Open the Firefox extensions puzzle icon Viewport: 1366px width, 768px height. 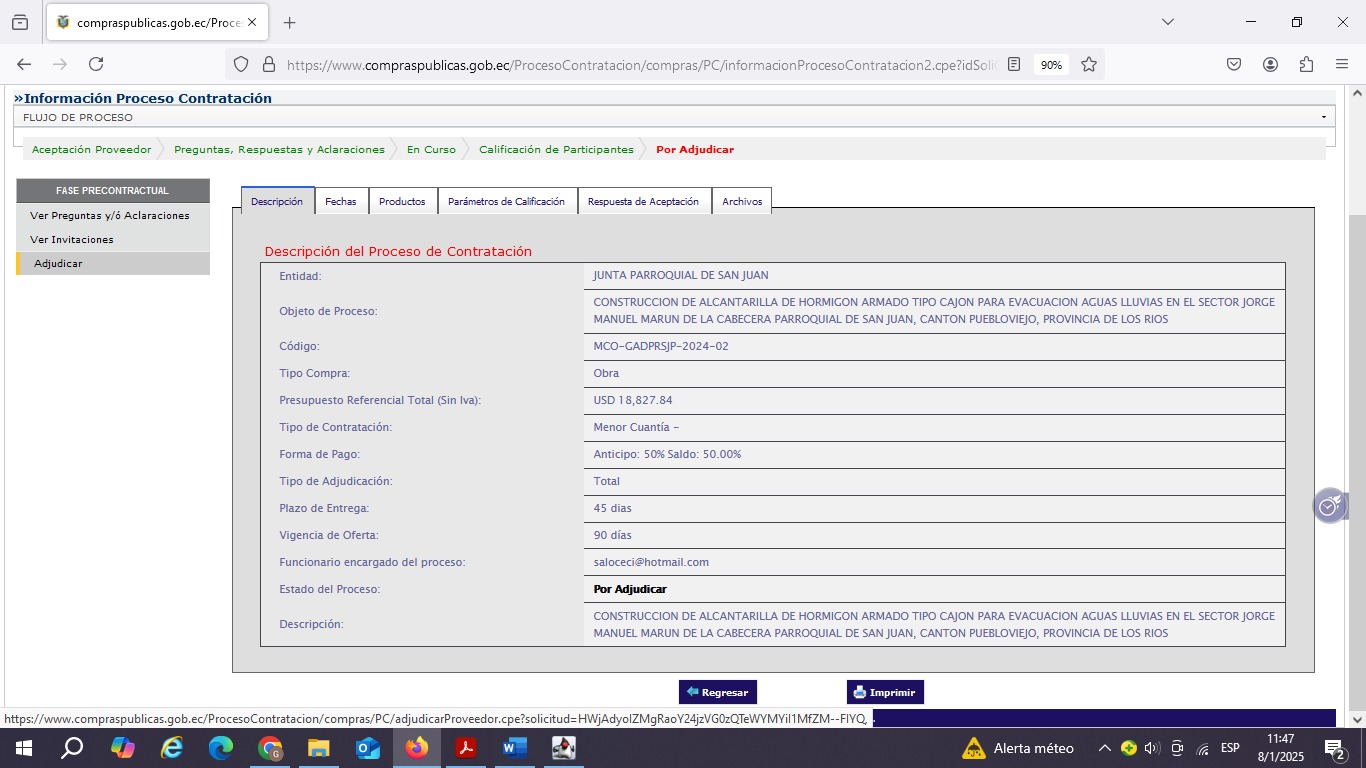pos(1306,64)
